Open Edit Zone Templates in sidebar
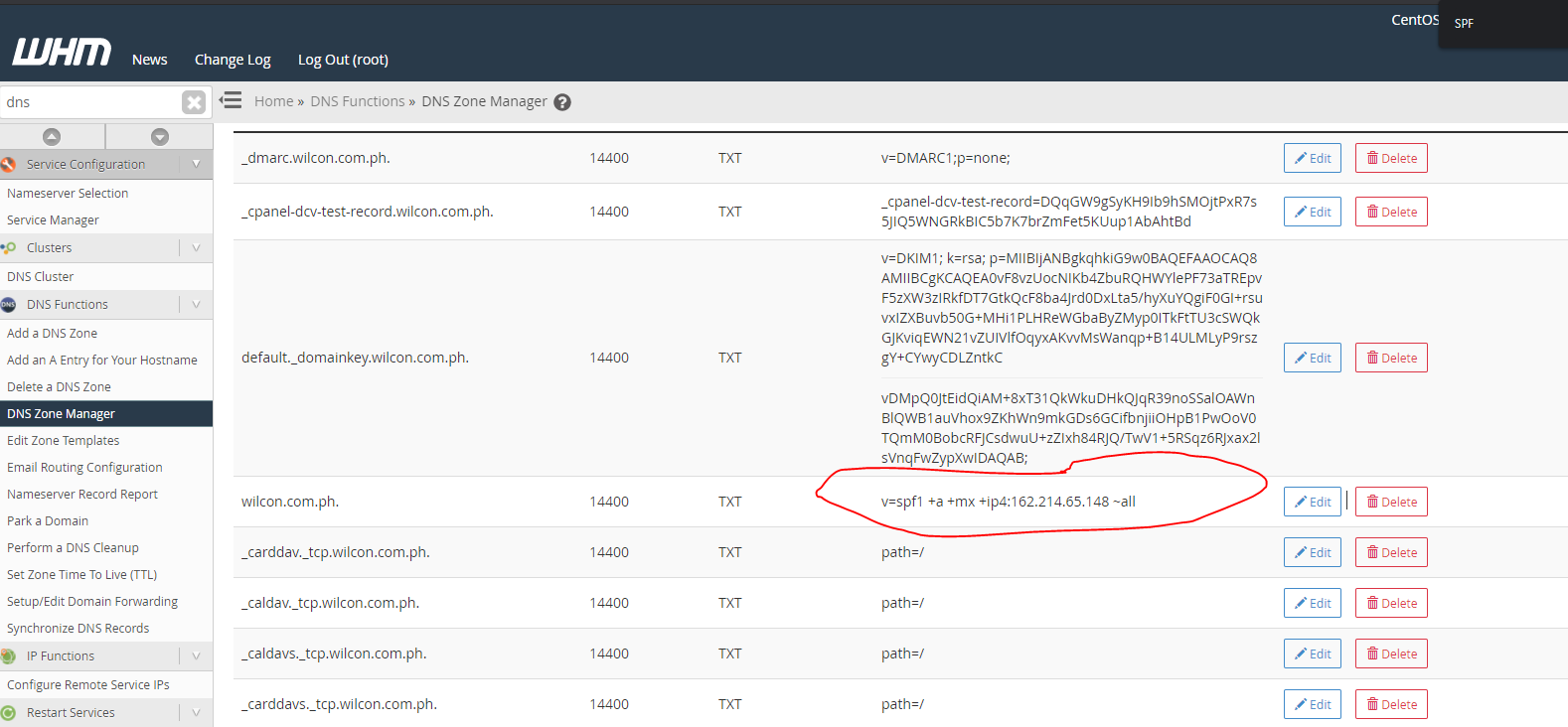Viewport: 1568px width, 727px height. pos(64,441)
